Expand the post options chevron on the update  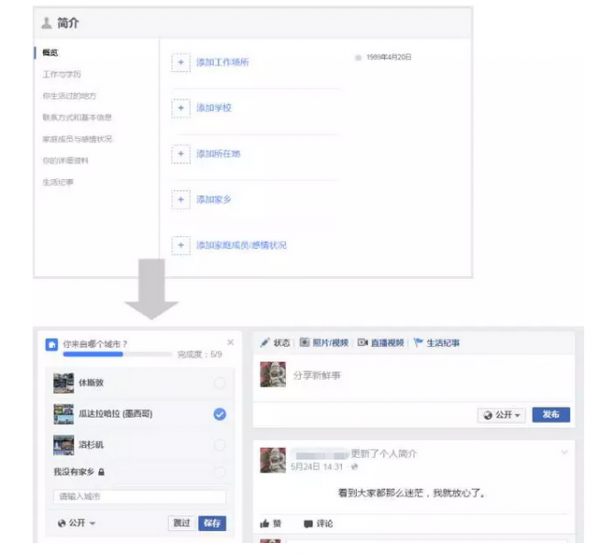[x=564, y=453]
